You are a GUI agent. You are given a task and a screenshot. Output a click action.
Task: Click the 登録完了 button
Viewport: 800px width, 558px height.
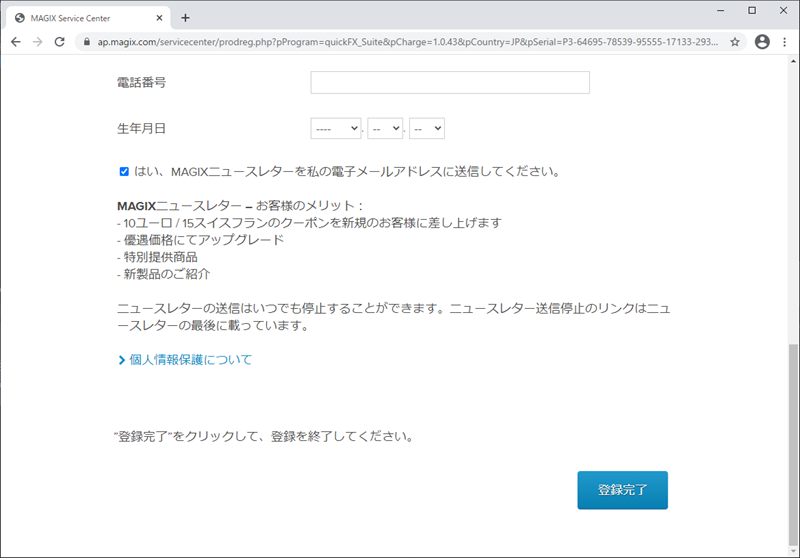click(x=622, y=490)
